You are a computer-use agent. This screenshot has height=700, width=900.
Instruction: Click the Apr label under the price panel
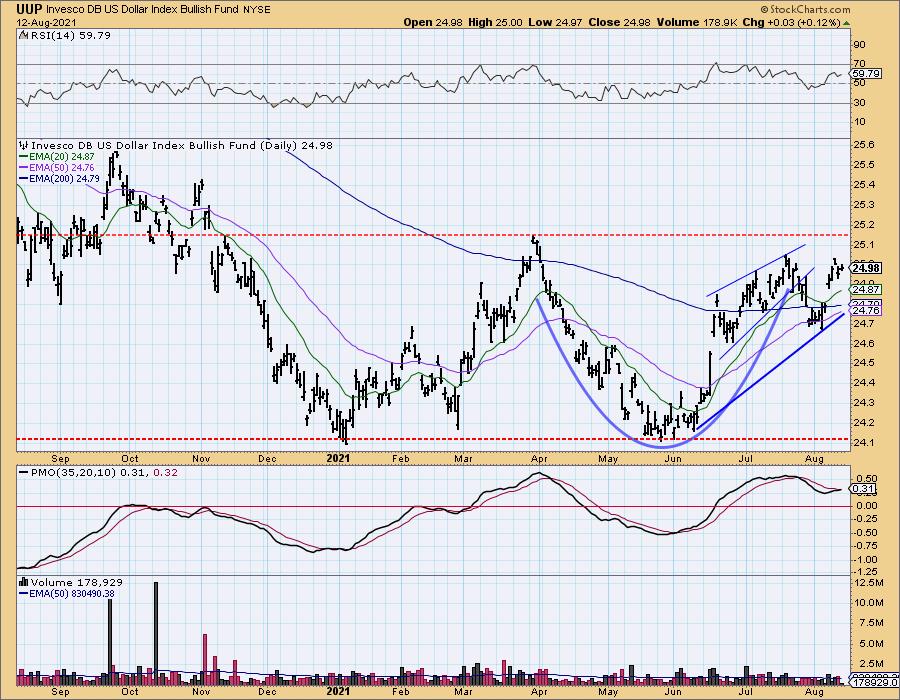(x=540, y=458)
